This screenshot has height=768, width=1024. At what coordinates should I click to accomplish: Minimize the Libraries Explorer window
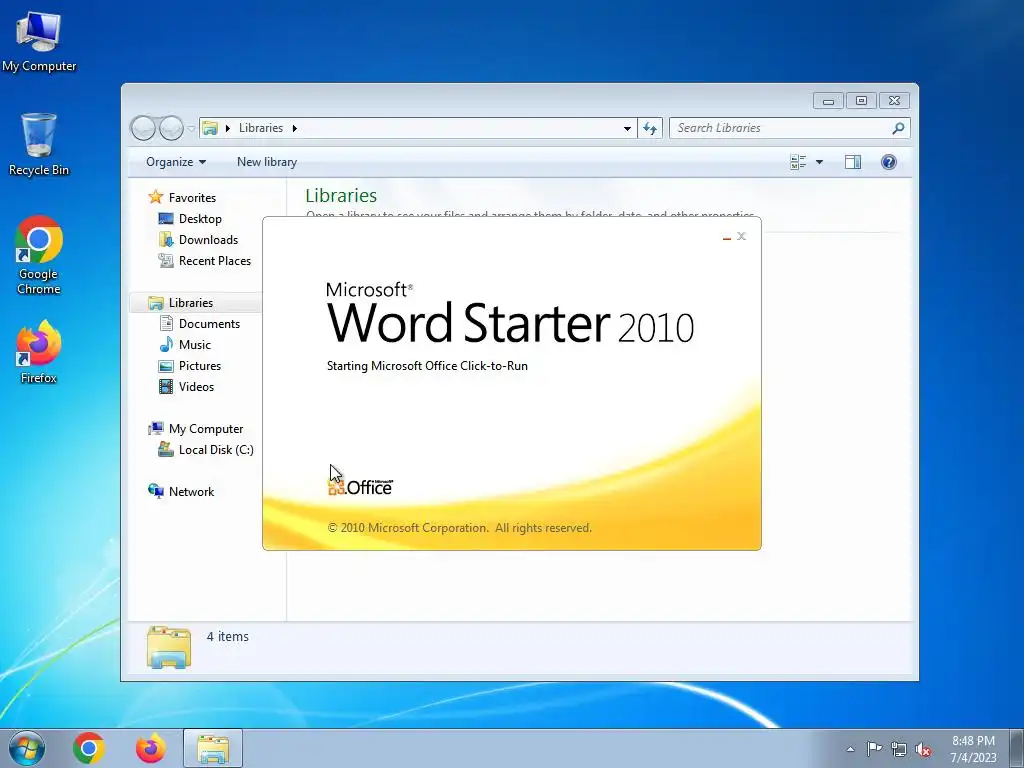[828, 101]
